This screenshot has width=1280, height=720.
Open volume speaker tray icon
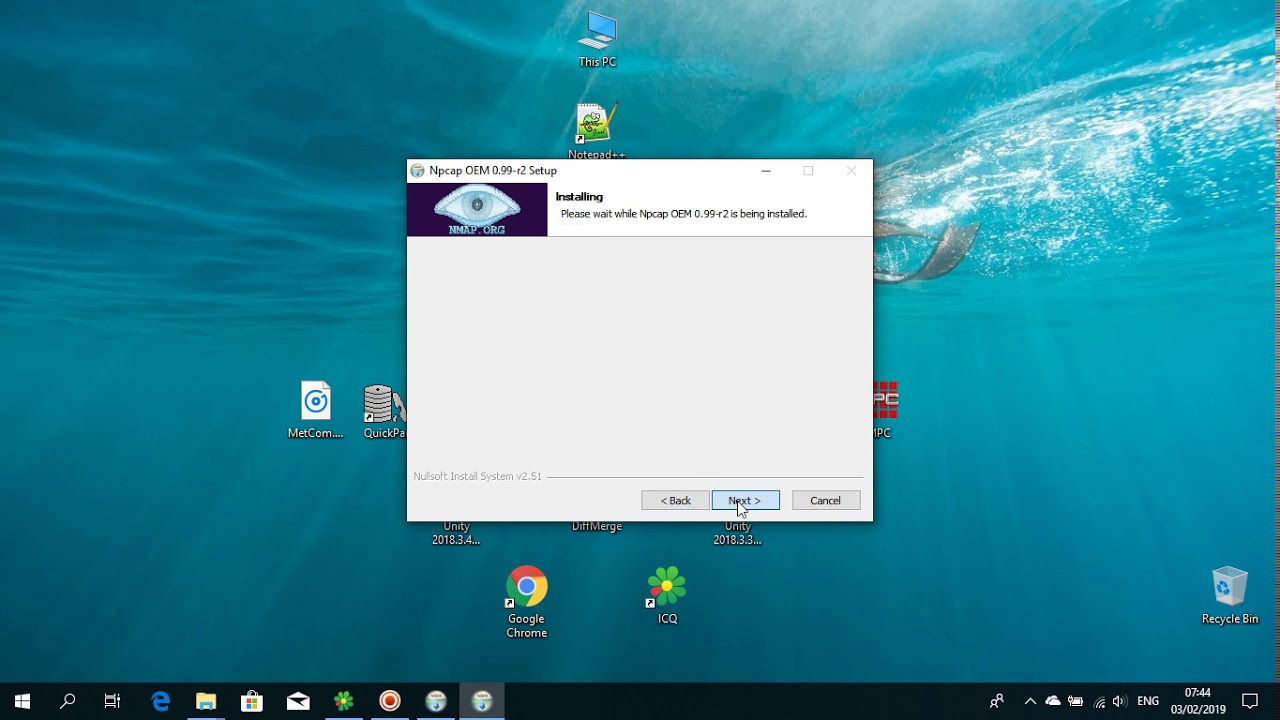1119,701
